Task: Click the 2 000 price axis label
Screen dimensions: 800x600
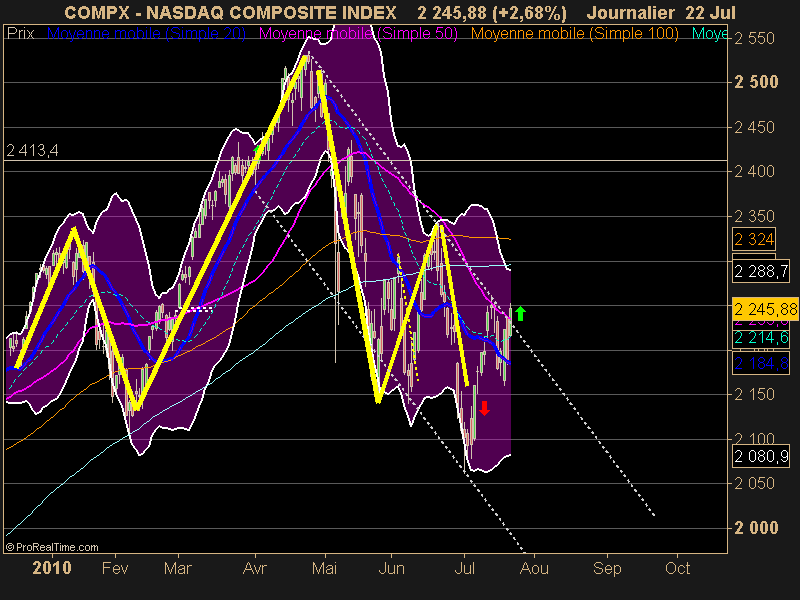Action: click(756, 528)
